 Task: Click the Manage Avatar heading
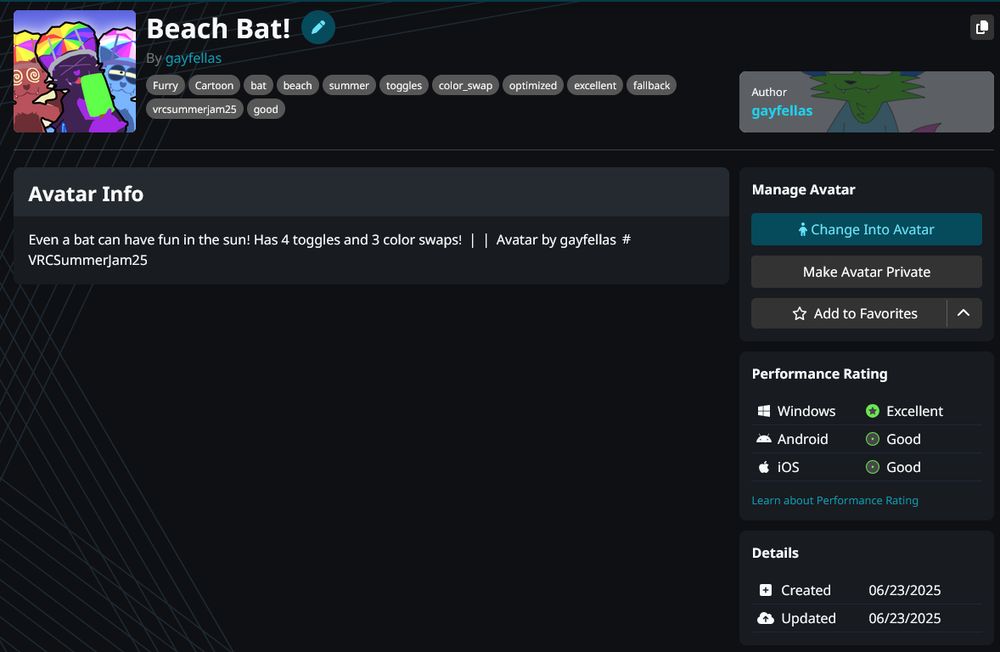coord(804,189)
